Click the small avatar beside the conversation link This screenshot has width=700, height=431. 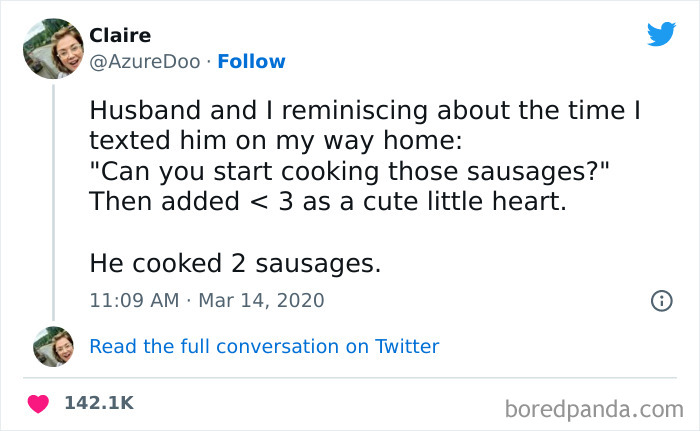[x=54, y=346]
